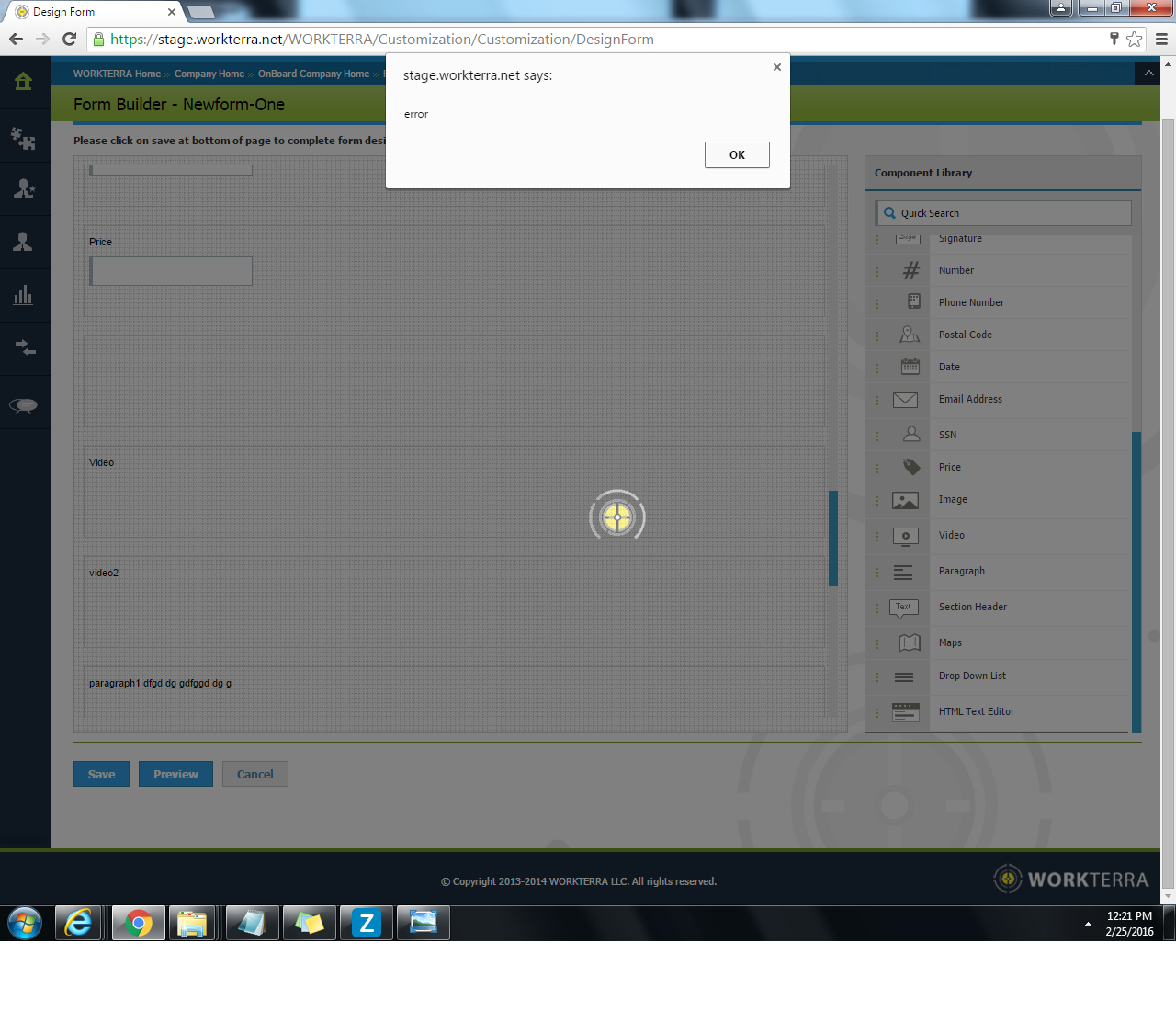Image resolution: width=1176 pixels, height=1011 pixels.
Task: Close the alert dialog with X
Action: (x=777, y=67)
